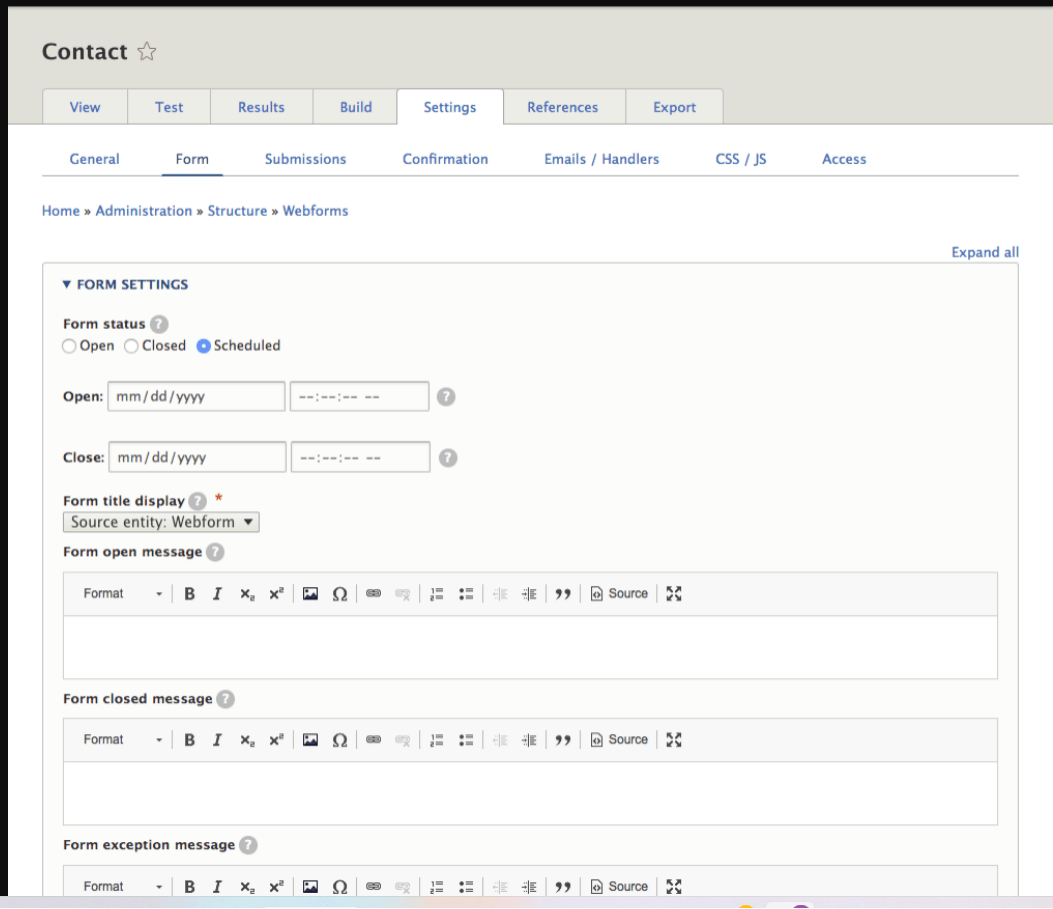Collapse the Form Settings section
This screenshot has width=1053, height=909.
click(x=66, y=284)
